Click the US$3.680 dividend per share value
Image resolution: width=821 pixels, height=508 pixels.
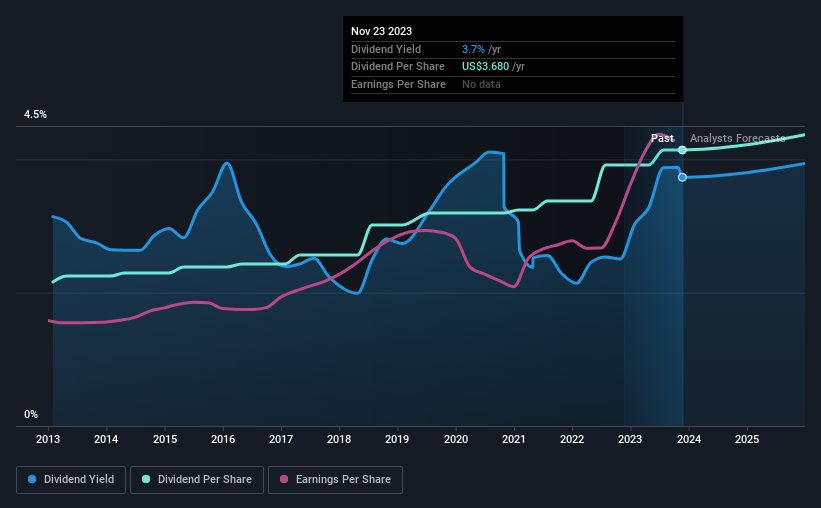point(485,67)
